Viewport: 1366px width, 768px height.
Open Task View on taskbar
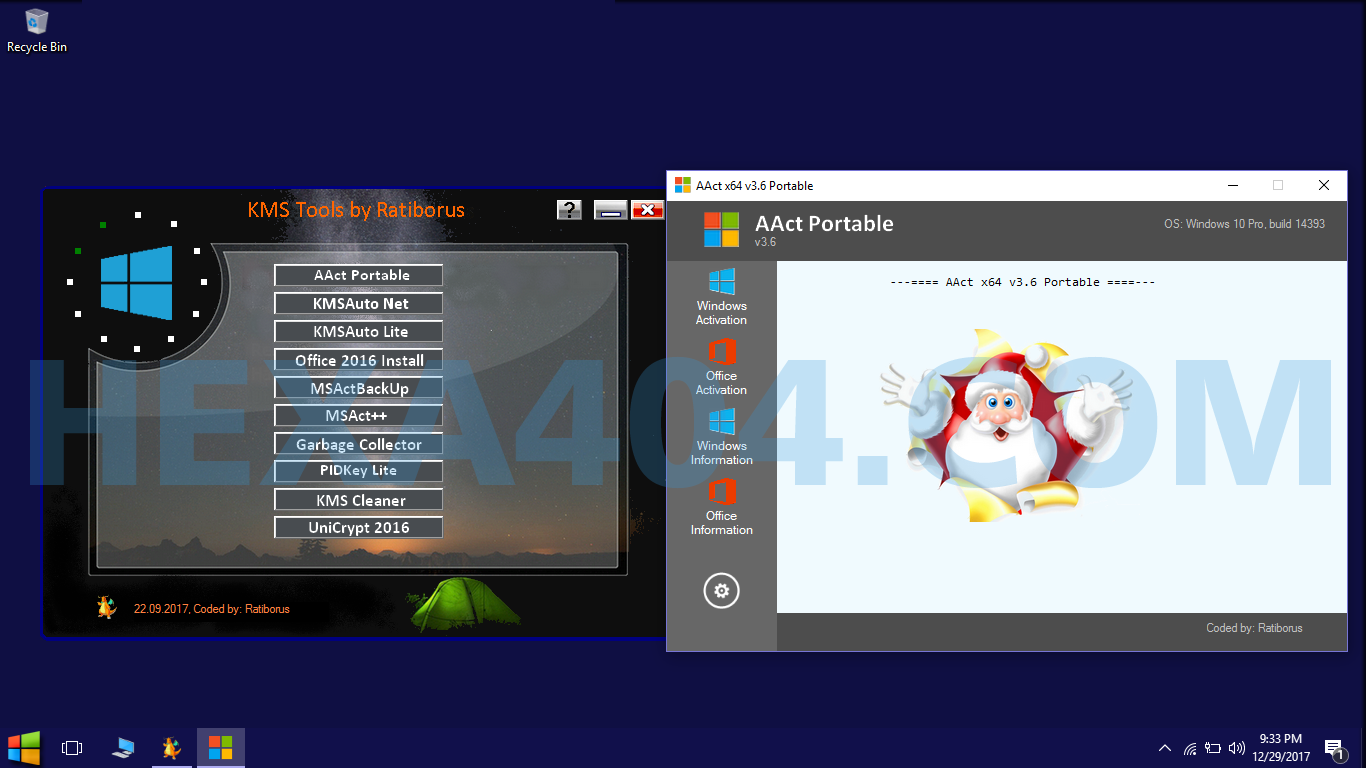72,747
